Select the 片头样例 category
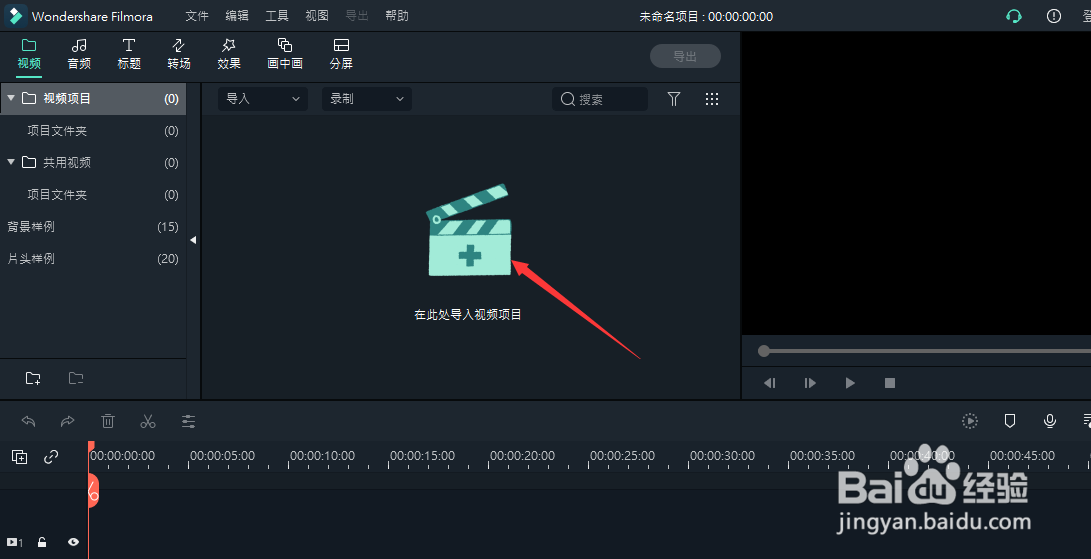Image resolution: width=1091 pixels, height=559 pixels. 93,259
